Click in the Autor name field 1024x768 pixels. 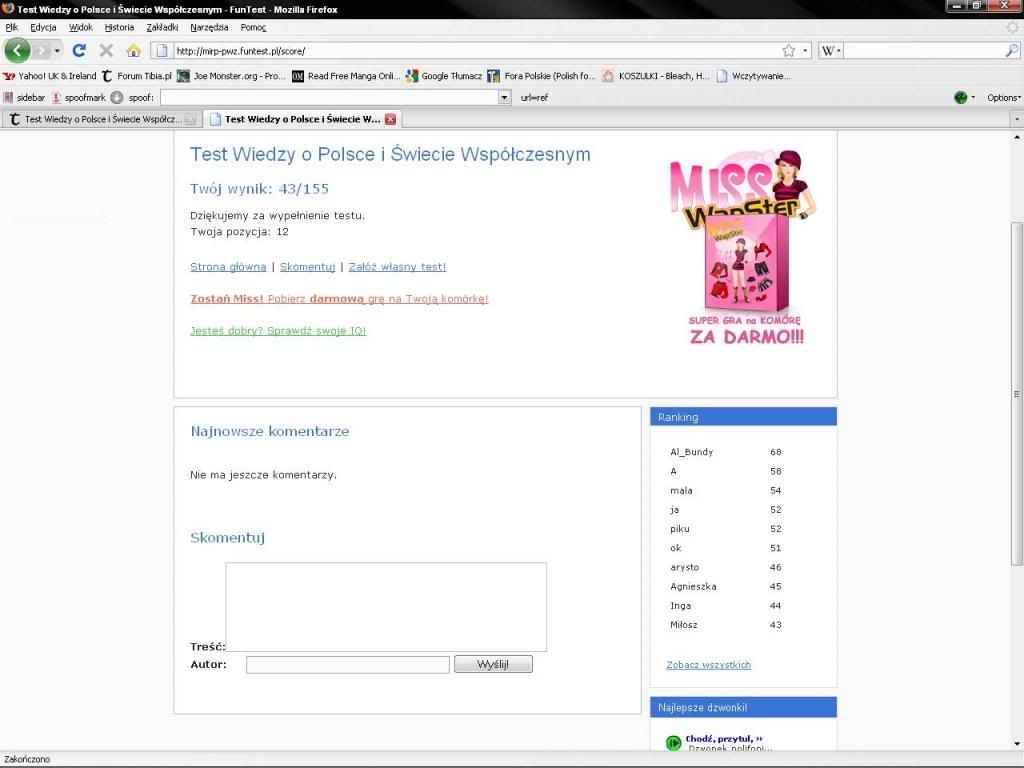tap(347, 664)
